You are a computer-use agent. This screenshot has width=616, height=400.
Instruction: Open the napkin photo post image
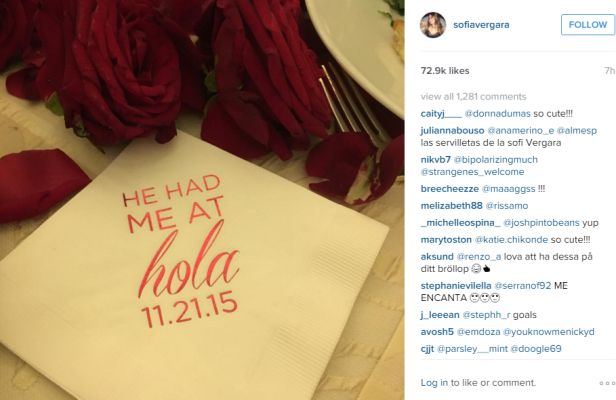click(202, 200)
